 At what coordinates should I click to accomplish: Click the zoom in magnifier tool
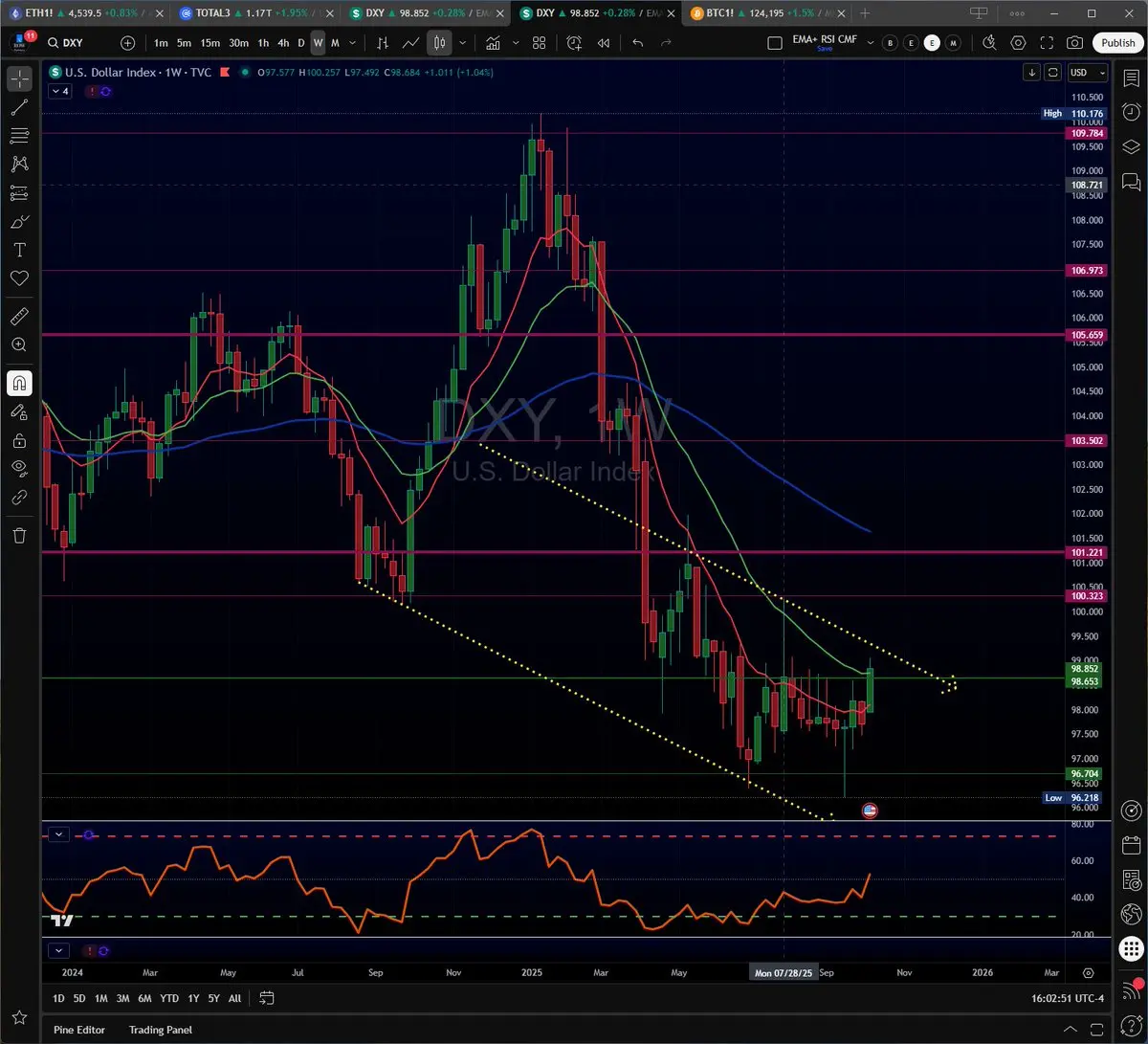pyautogui.click(x=19, y=344)
